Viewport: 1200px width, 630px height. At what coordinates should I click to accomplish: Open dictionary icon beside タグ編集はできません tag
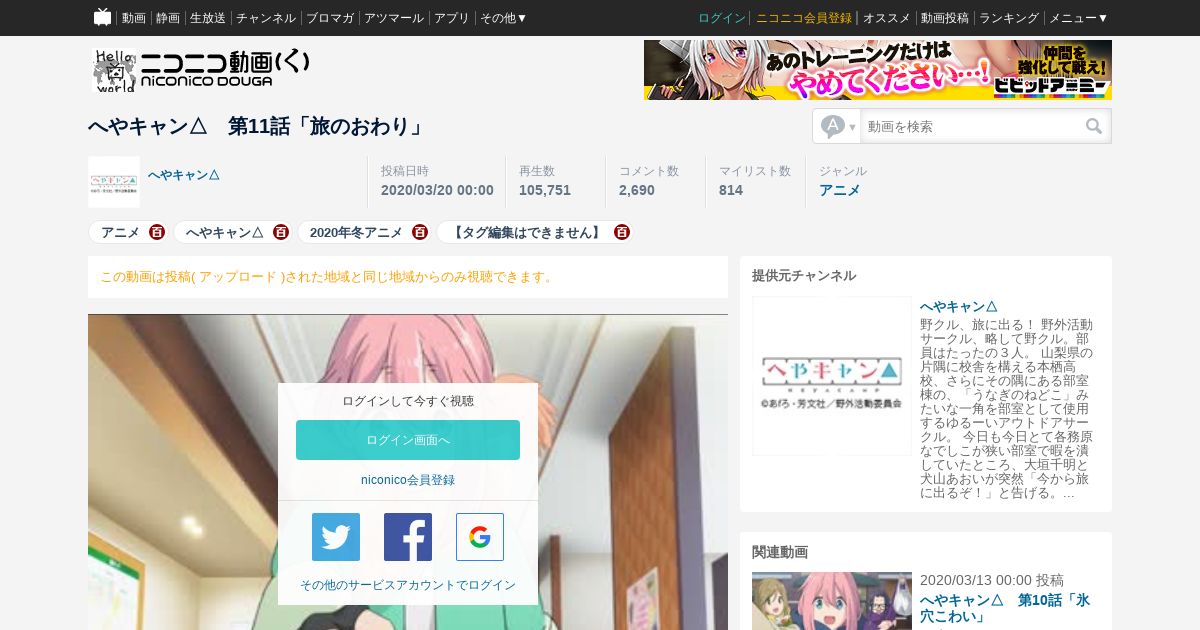(x=622, y=232)
